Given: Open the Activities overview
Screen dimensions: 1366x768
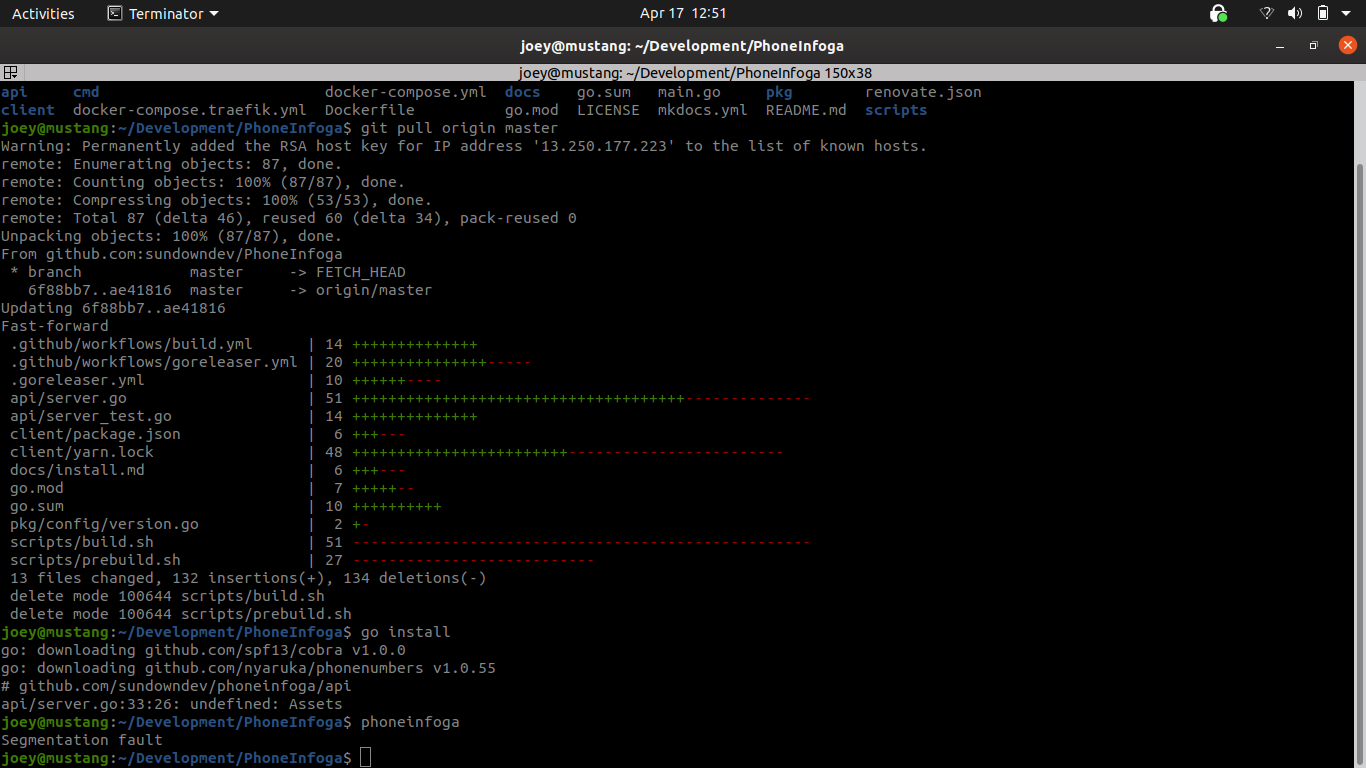Looking at the screenshot, I should tap(43, 13).
